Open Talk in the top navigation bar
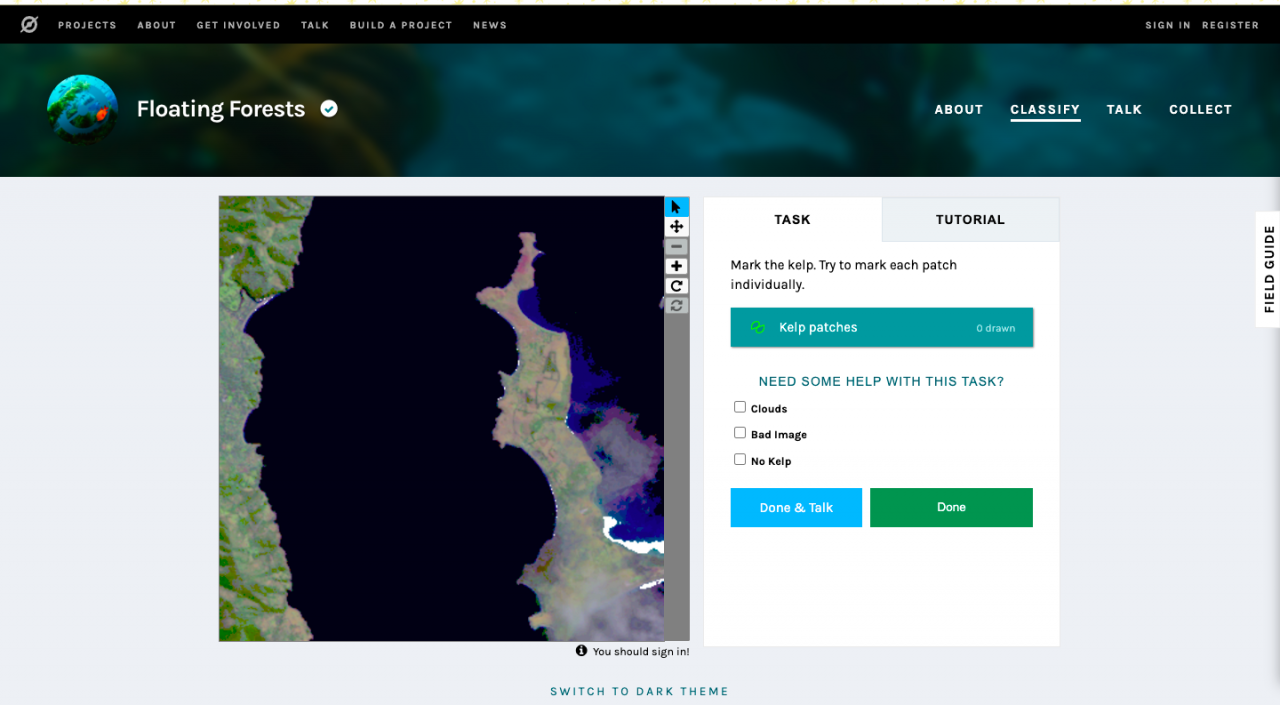The width and height of the screenshot is (1280, 705). coord(315,25)
